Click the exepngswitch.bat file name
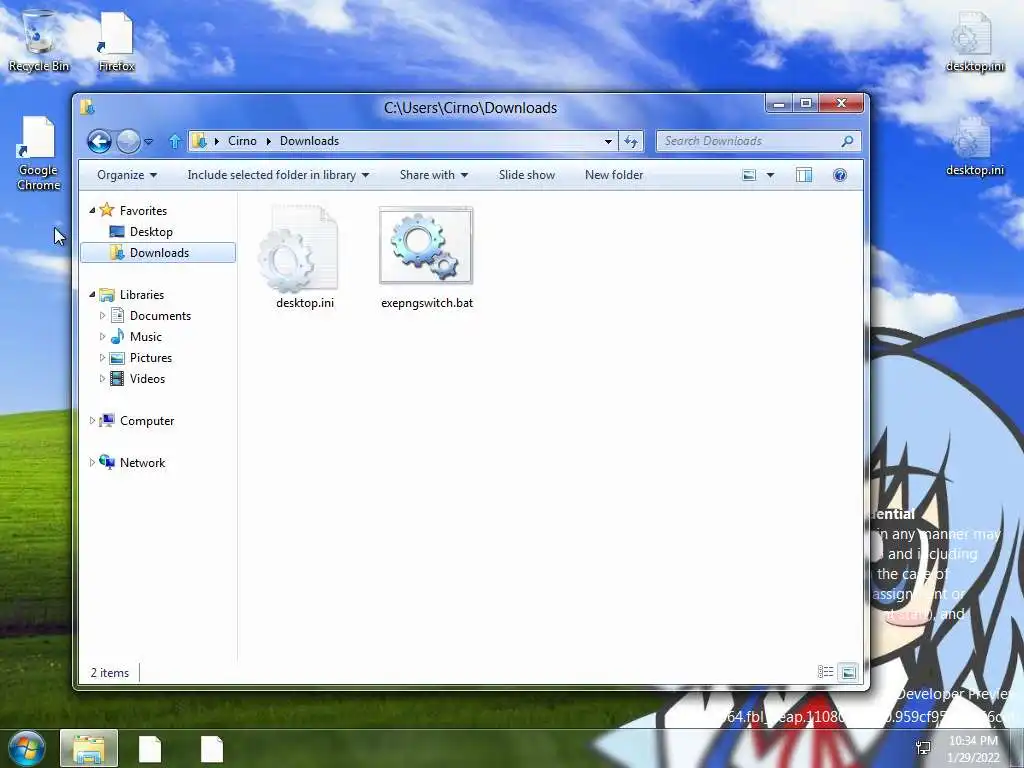The height and width of the screenshot is (768, 1024). 427,303
